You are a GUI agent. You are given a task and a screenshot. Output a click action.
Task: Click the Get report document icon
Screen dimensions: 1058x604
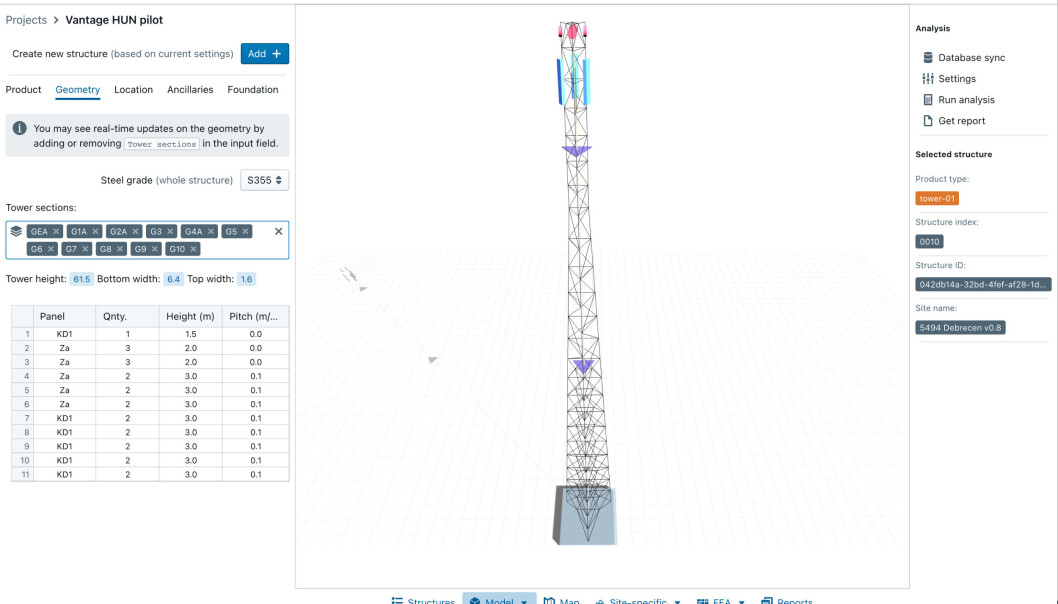[928, 121]
